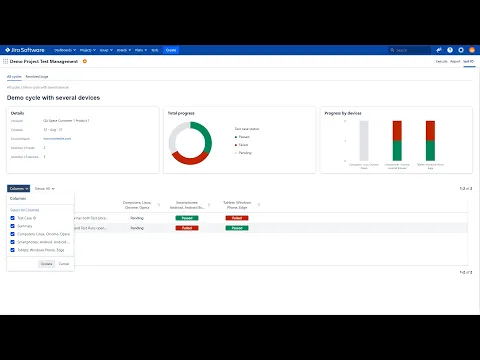This screenshot has height=360, width=480.
Task: Click Failed status in first row Tablets
Action: 237,218
